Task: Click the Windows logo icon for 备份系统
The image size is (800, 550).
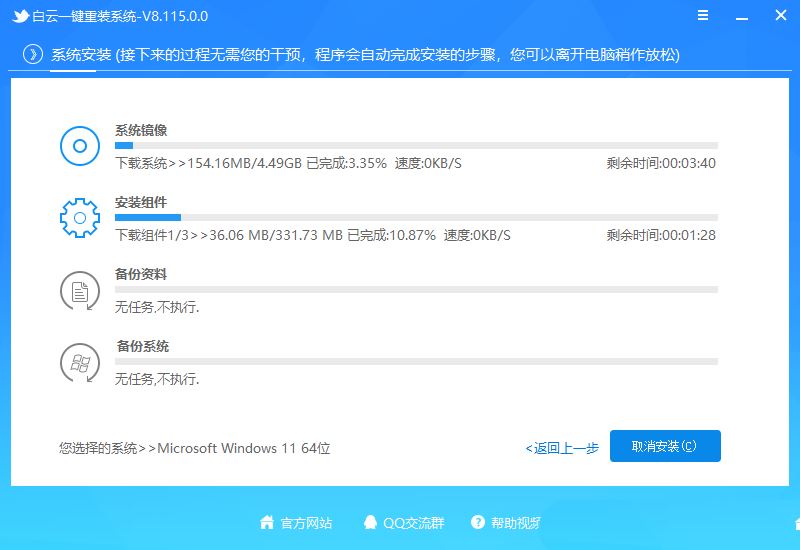Action: [x=80, y=362]
